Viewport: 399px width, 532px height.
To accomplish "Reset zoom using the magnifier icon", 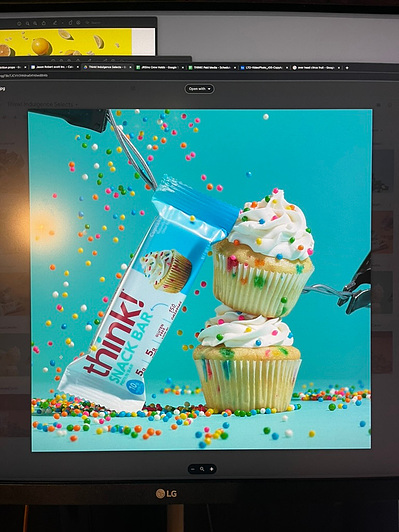I will point(202,469).
